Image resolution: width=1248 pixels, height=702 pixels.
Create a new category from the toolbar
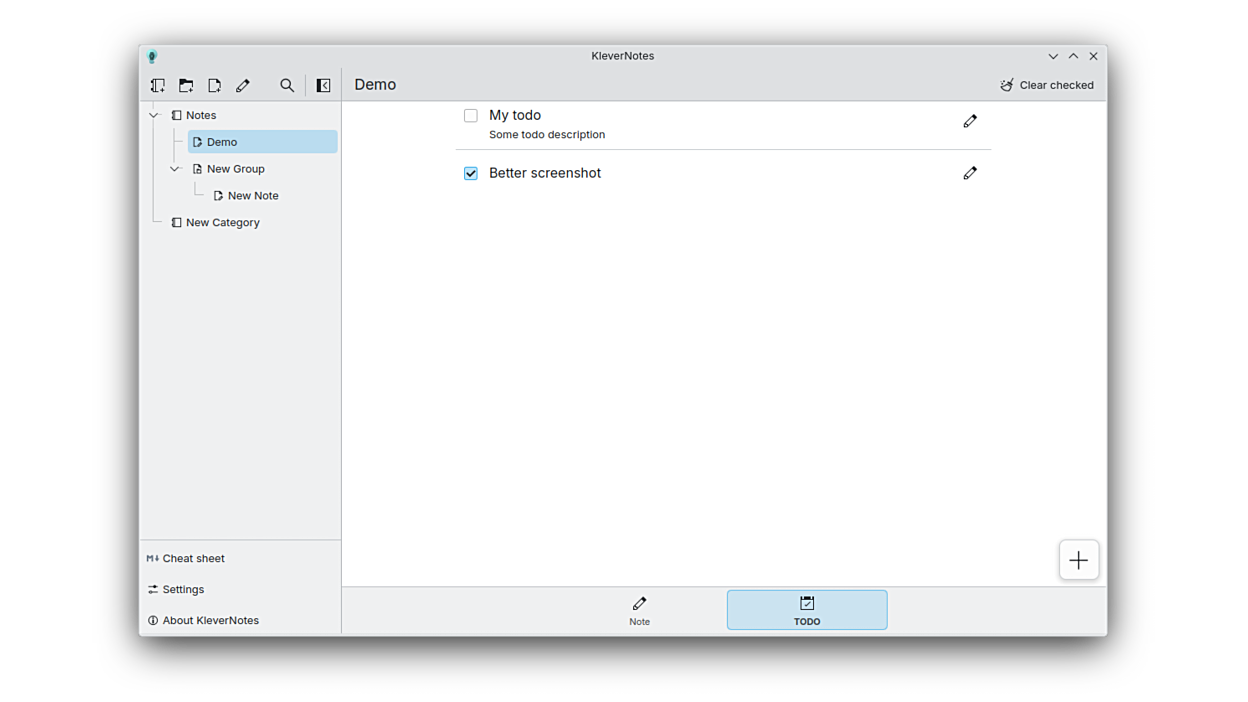click(158, 86)
